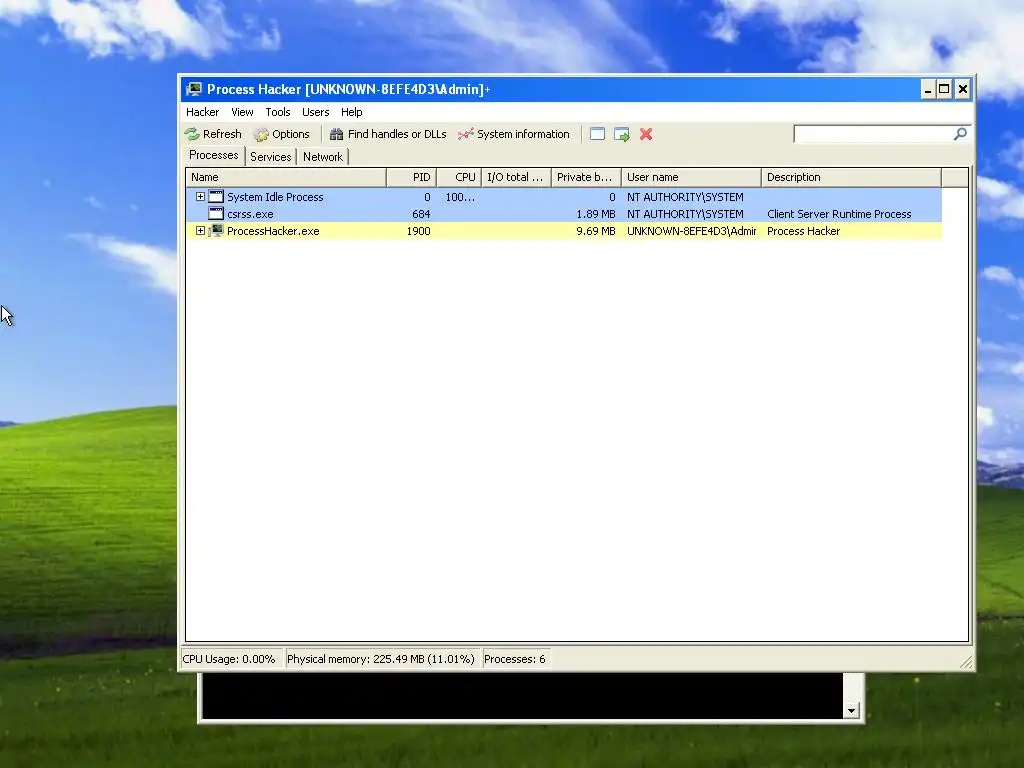This screenshot has height=768, width=1024.
Task: Click the Refresh toolbar button
Action: tap(213, 134)
